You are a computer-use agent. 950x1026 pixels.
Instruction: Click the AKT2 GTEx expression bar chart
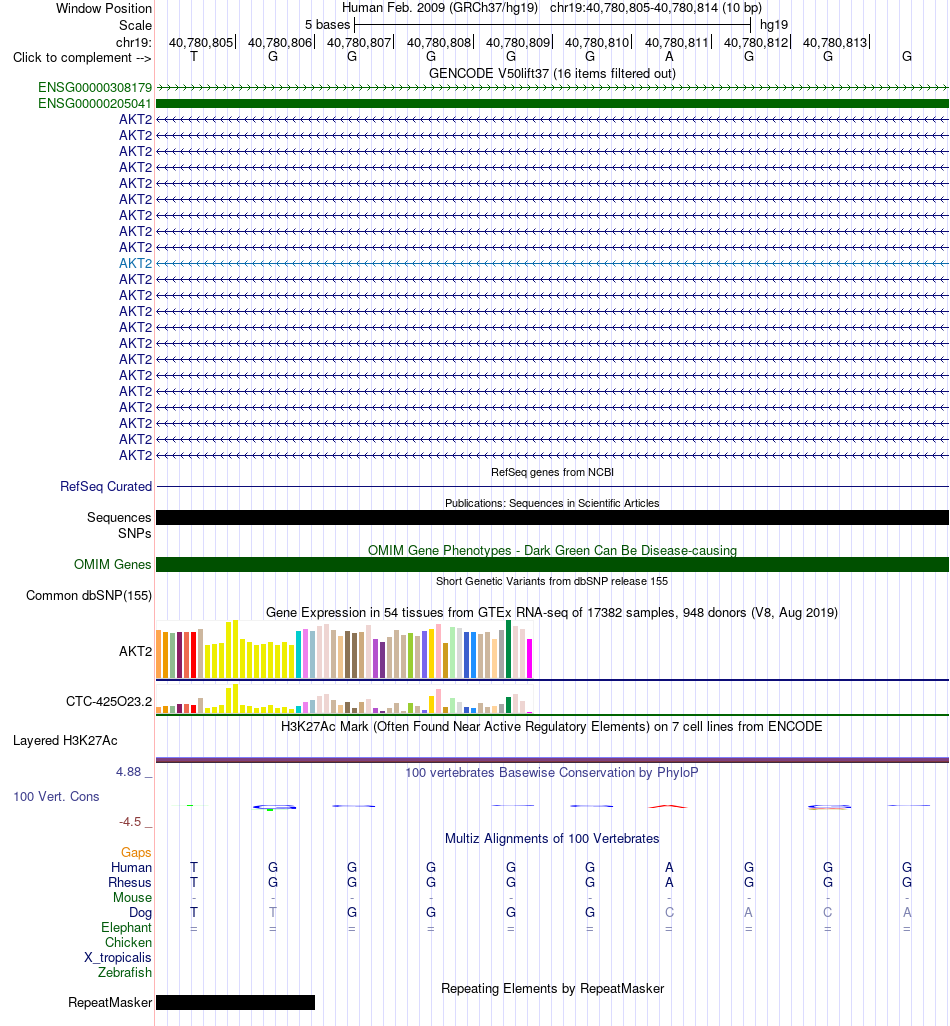pyautogui.click(x=344, y=649)
